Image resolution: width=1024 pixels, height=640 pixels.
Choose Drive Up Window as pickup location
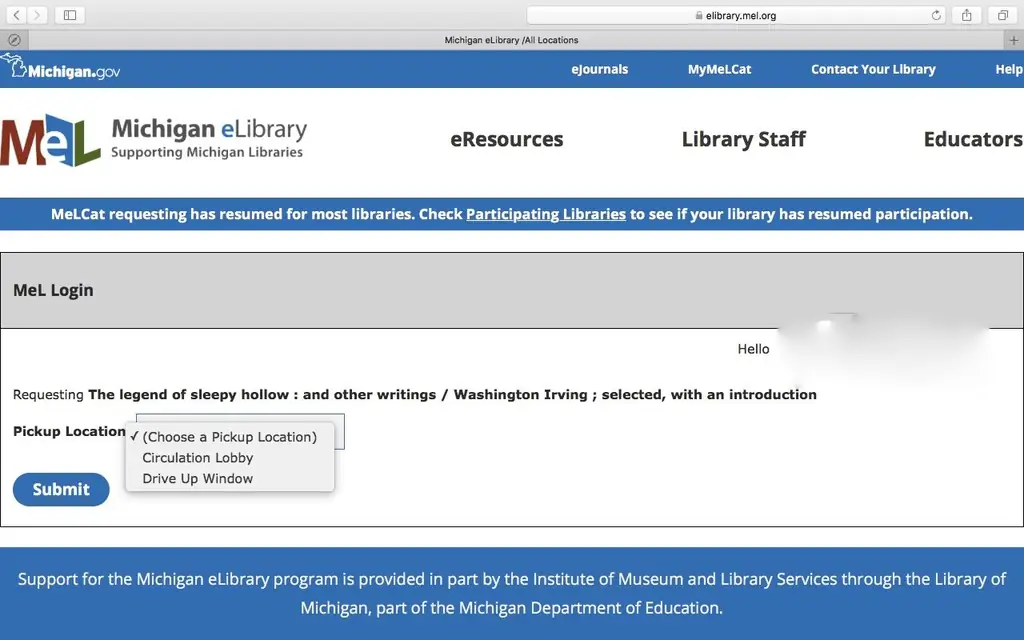pyautogui.click(x=230, y=479)
